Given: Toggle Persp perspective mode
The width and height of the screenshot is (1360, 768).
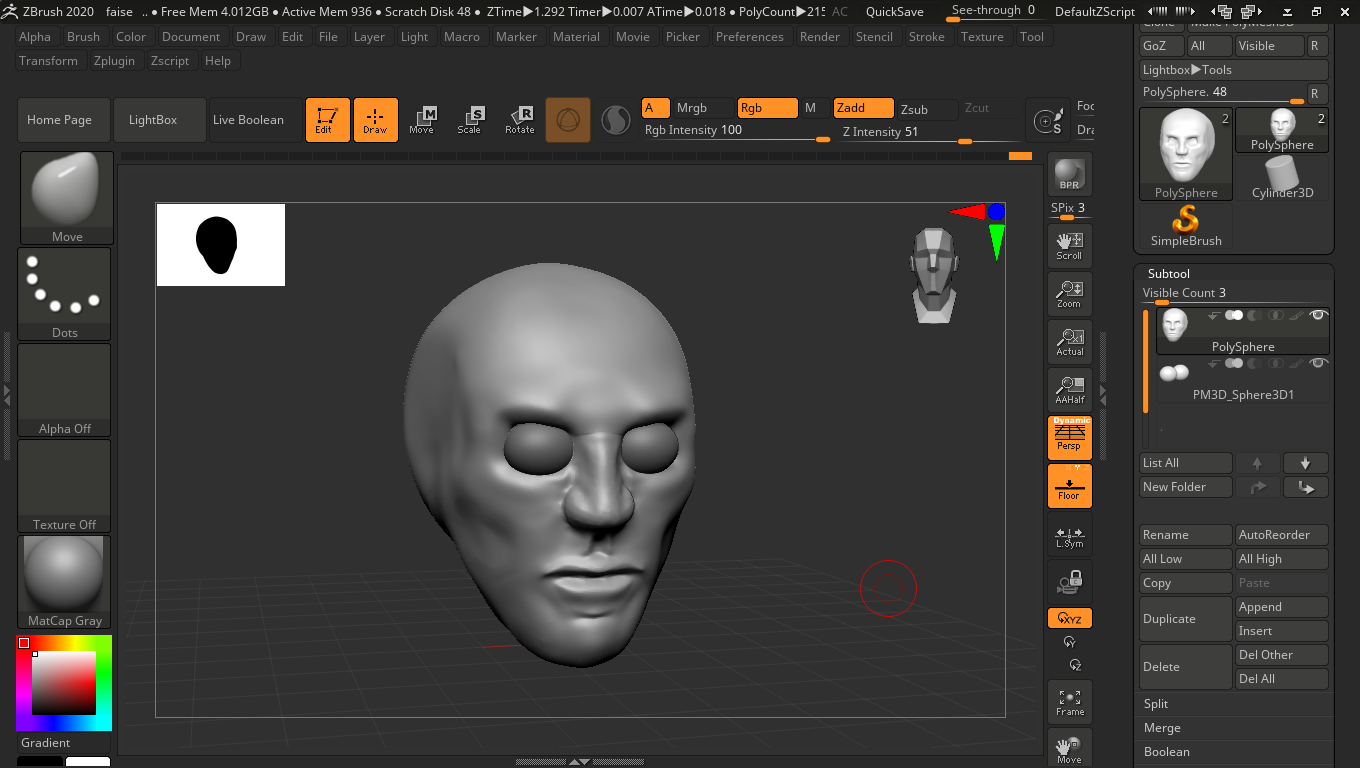Looking at the screenshot, I should 1069,438.
